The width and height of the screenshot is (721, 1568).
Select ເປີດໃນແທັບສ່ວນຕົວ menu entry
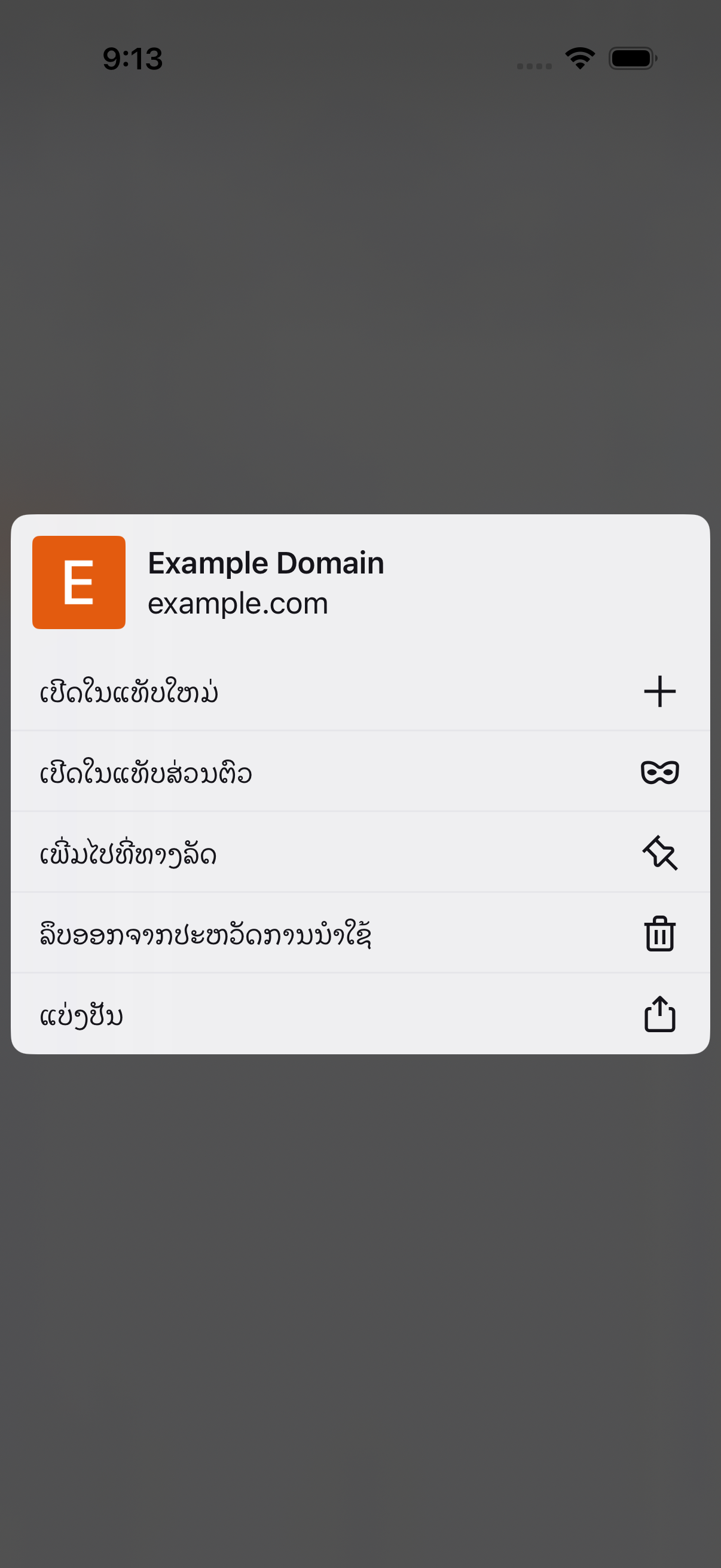tap(360, 772)
